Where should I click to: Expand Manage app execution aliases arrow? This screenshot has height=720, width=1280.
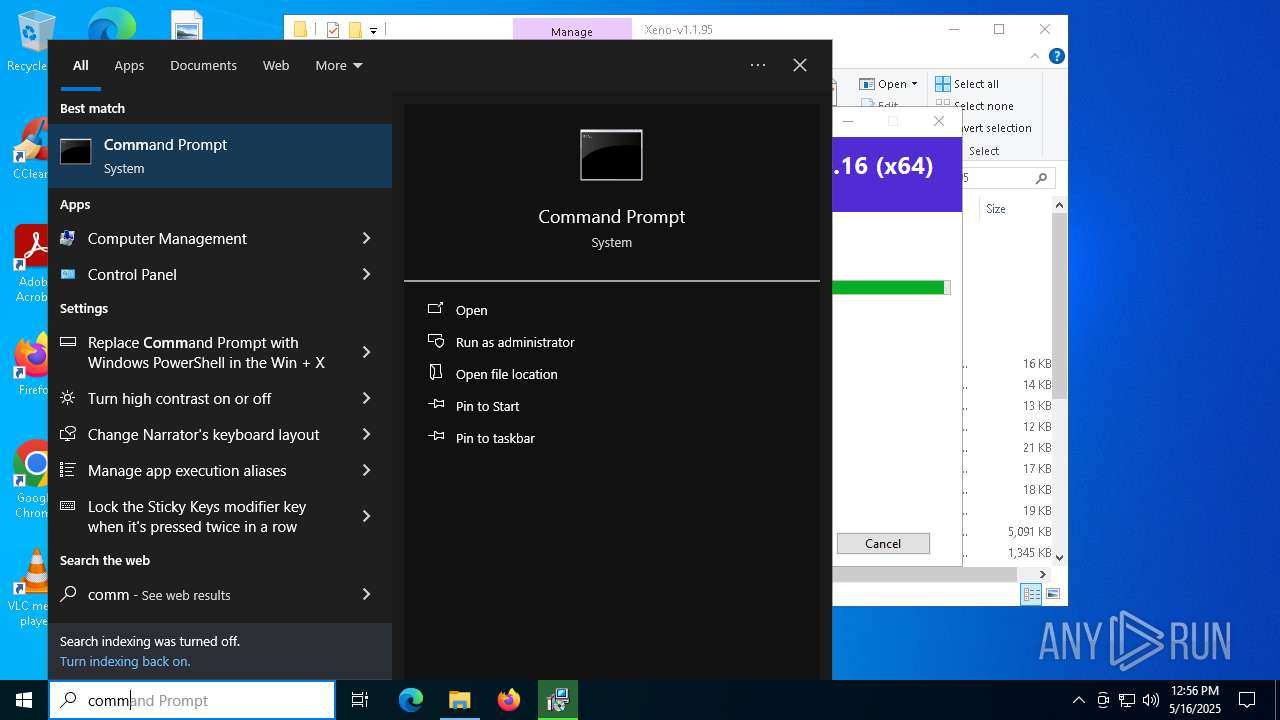pos(366,470)
